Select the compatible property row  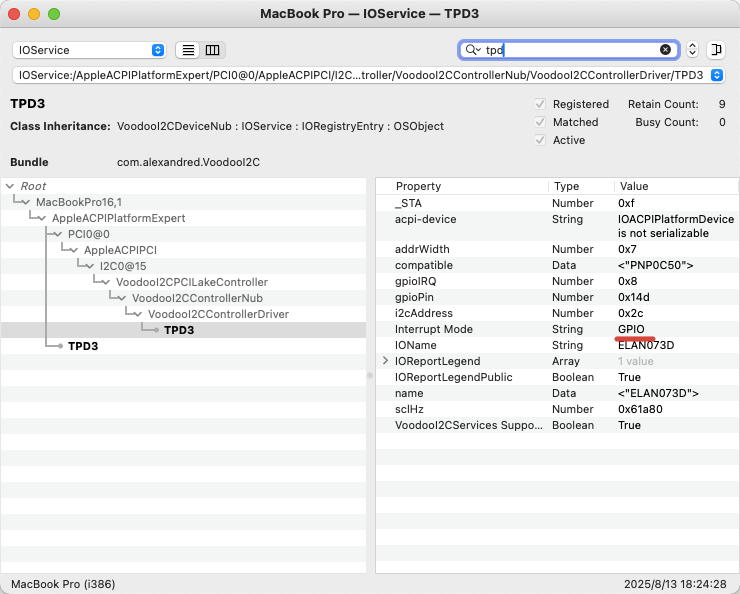(557, 265)
